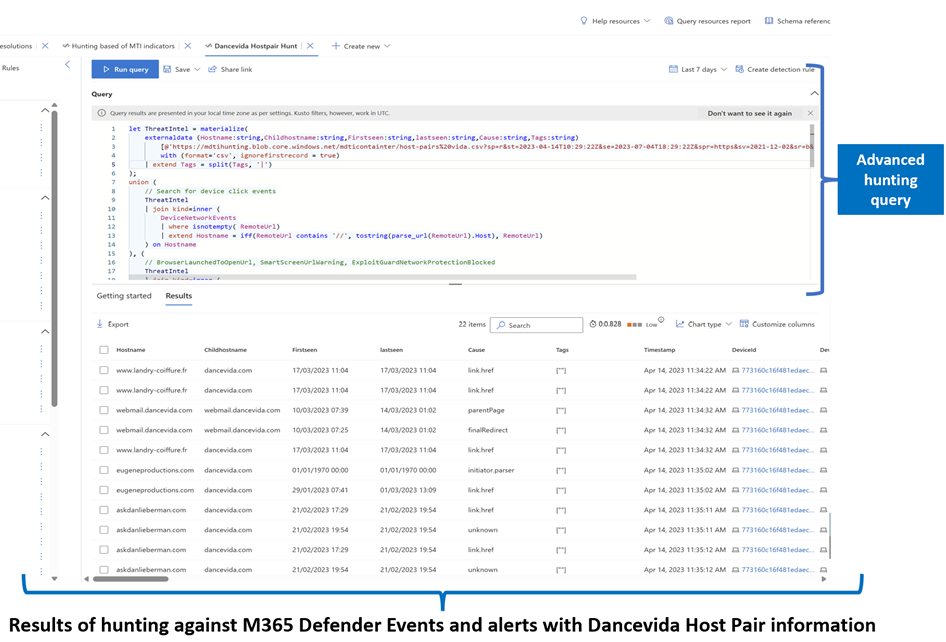Sort by the Hostname column header
Viewport: 946px width, 642px height.
(130, 350)
